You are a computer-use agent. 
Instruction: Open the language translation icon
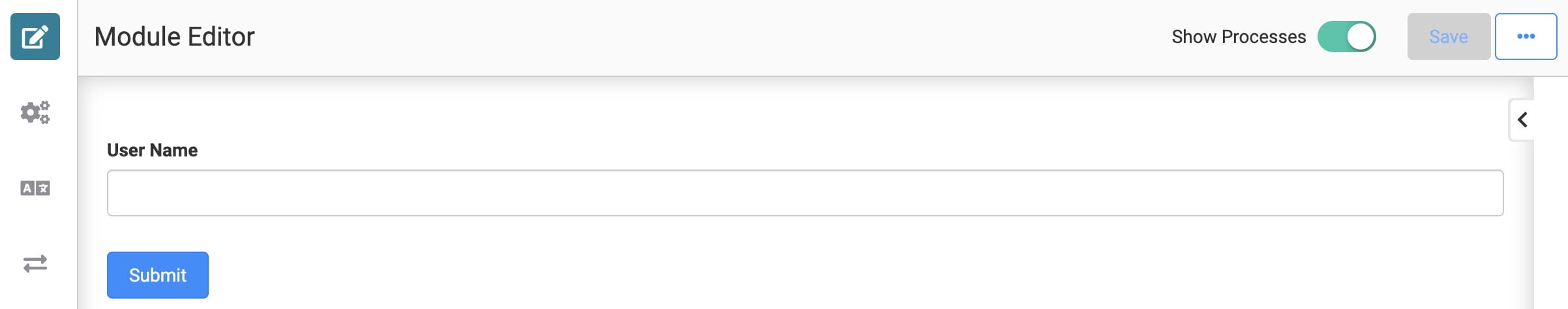pos(35,188)
